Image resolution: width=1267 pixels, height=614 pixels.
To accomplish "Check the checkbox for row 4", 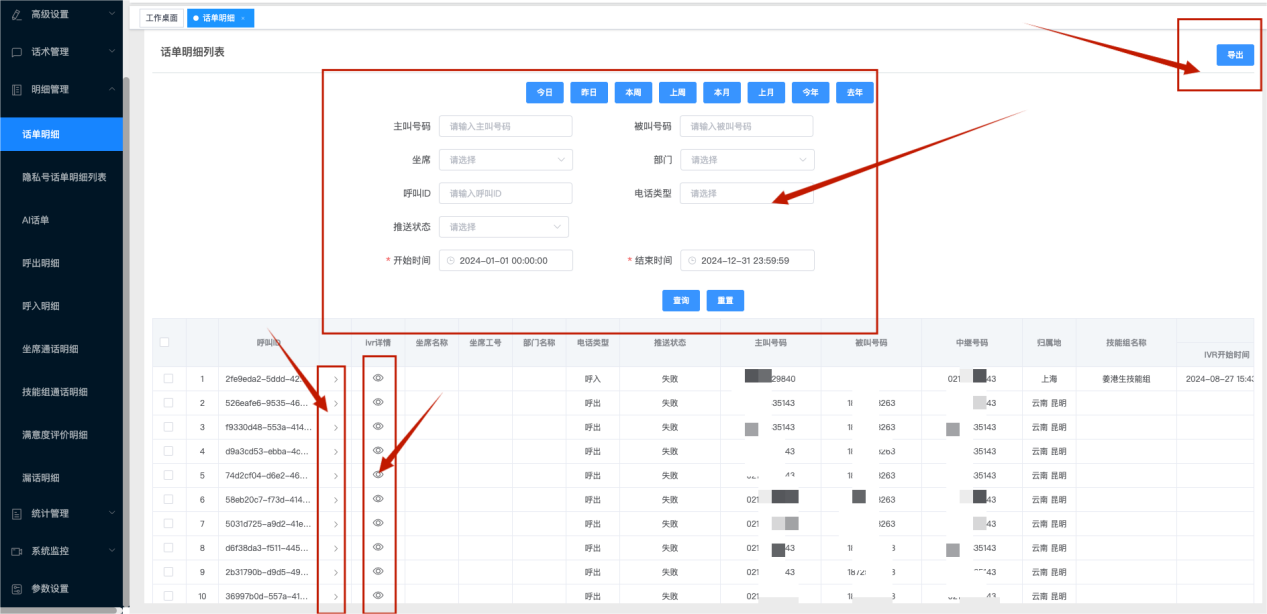I will [168, 451].
